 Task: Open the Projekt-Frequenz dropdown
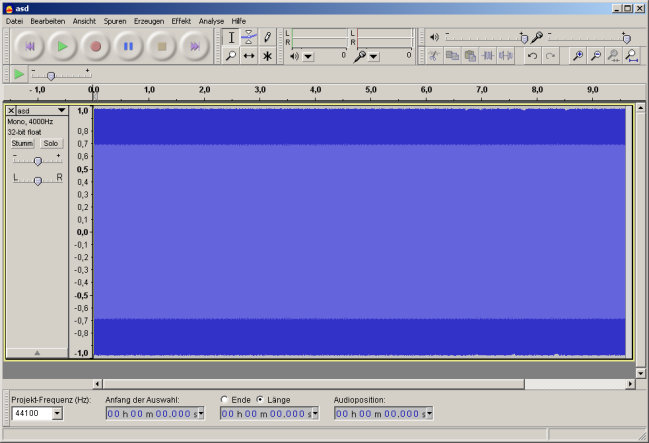click(x=56, y=414)
